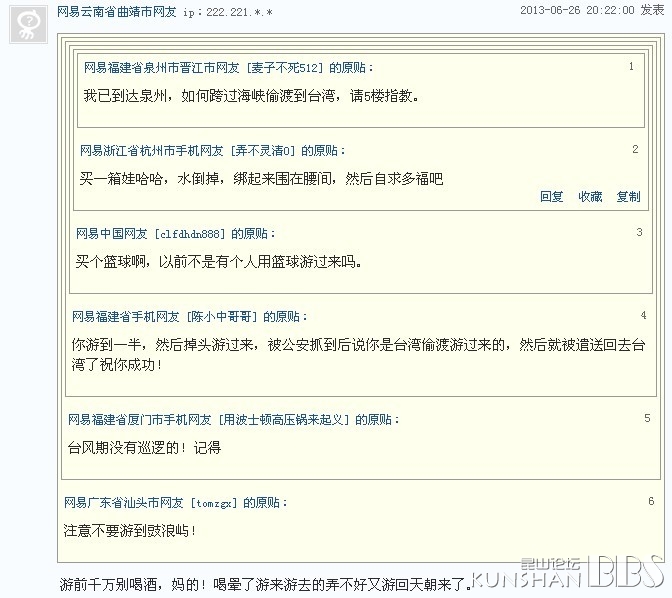This screenshot has width=672, height=598.
Task: Click comment text 你游到一半，然后掉头游过来
Action: pos(162,345)
